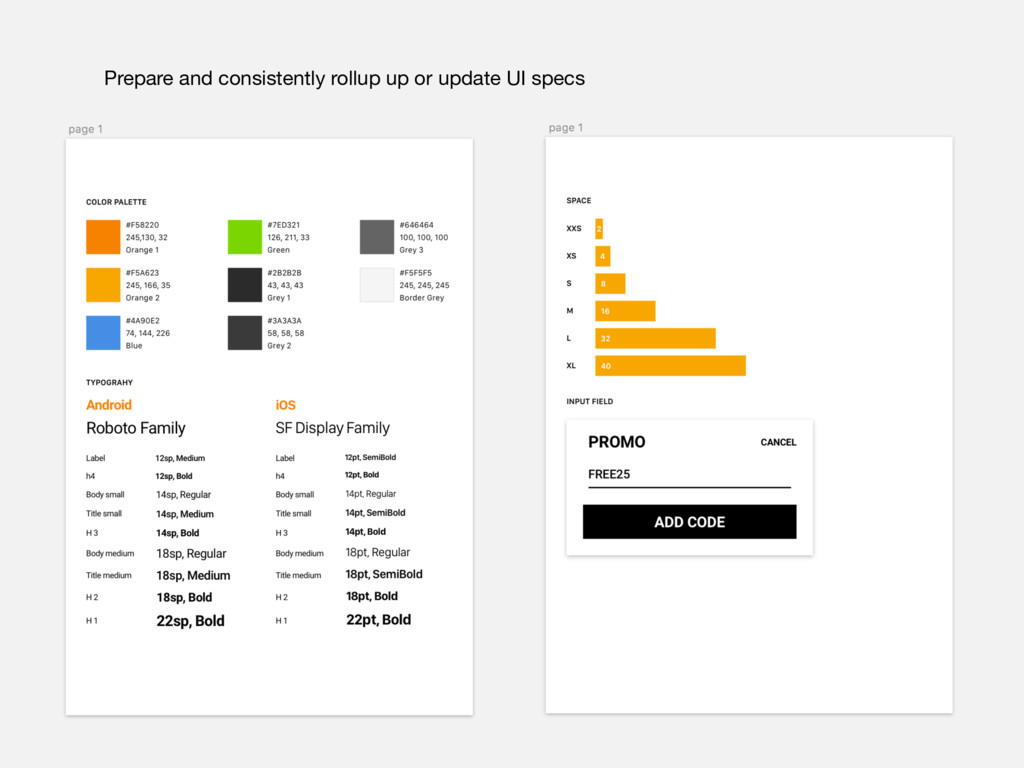The image size is (1024, 768).
Task: Select the XXS spacing bar labeled 2
Action: 599,229
